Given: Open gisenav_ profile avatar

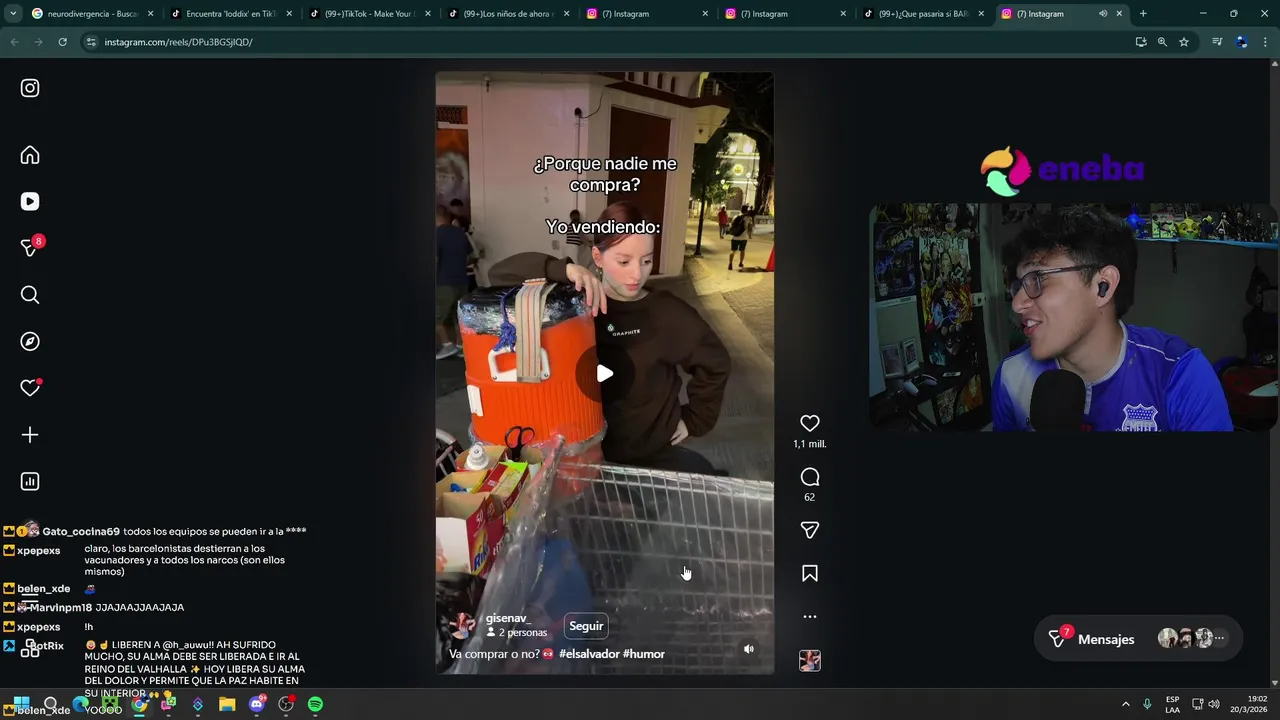Looking at the screenshot, I should pyautogui.click(x=462, y=626).
